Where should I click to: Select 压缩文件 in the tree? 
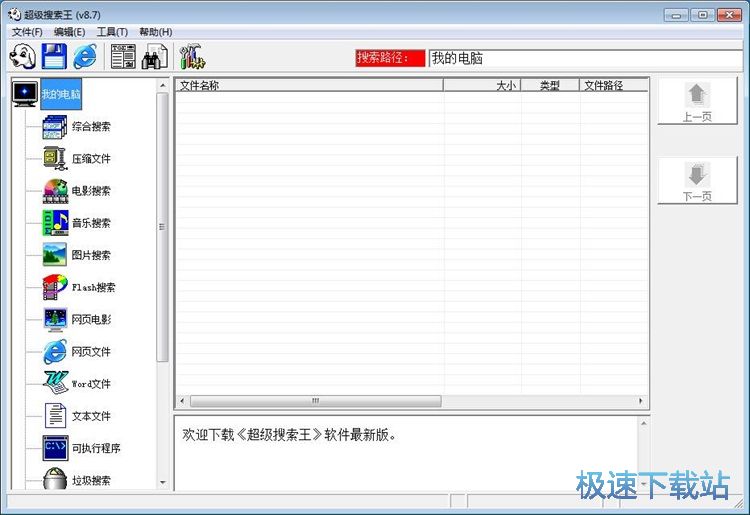[91, 159]
